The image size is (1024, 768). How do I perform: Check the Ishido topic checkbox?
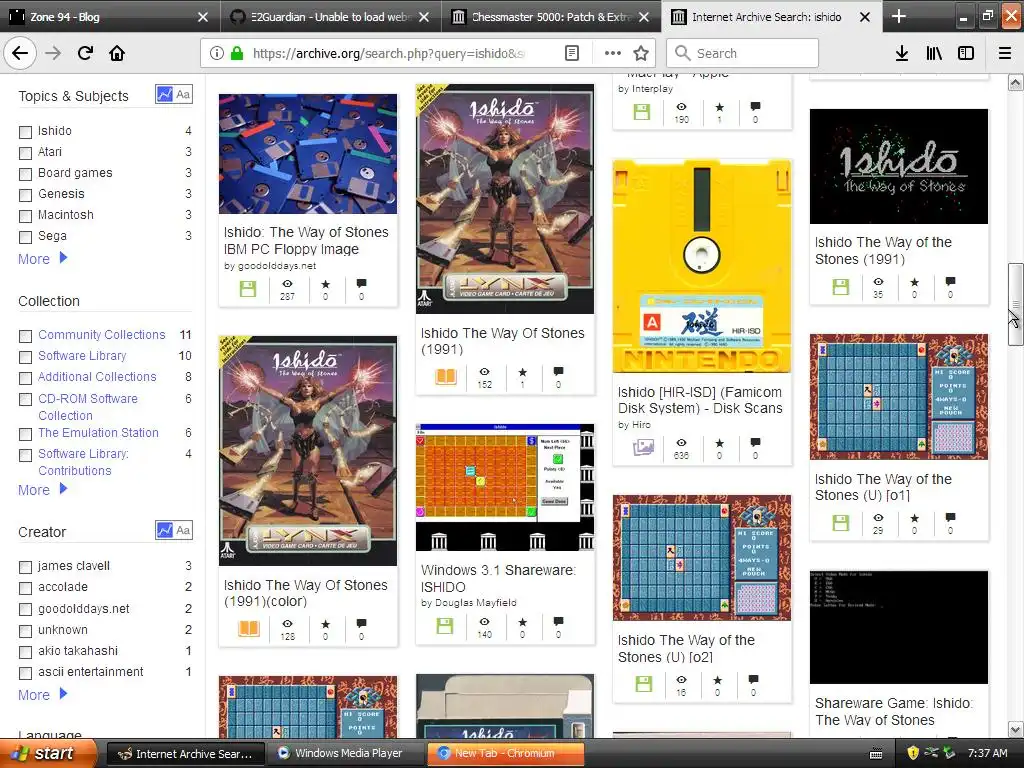[x=25, y=132]
